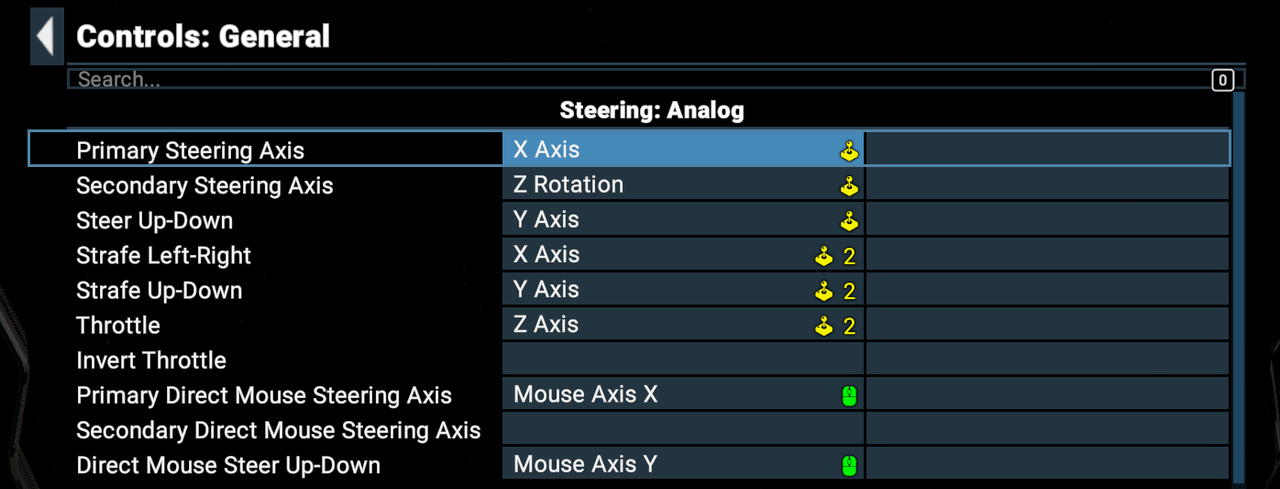Open secondary binding slot for Throttle

pos(1047,324)
